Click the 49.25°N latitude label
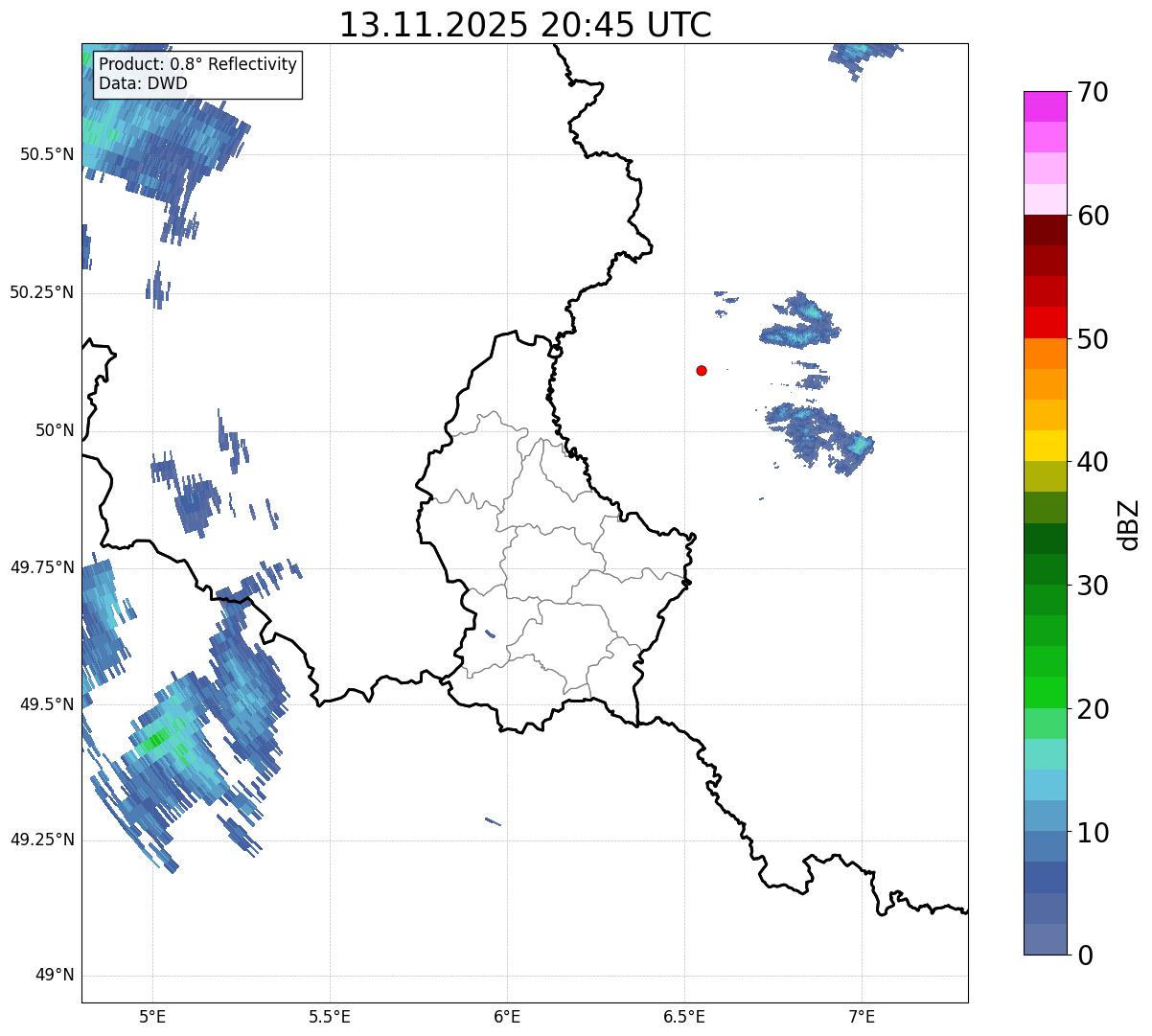Viewport: 1152px width, 1036px height. click(x=41, y=840)
